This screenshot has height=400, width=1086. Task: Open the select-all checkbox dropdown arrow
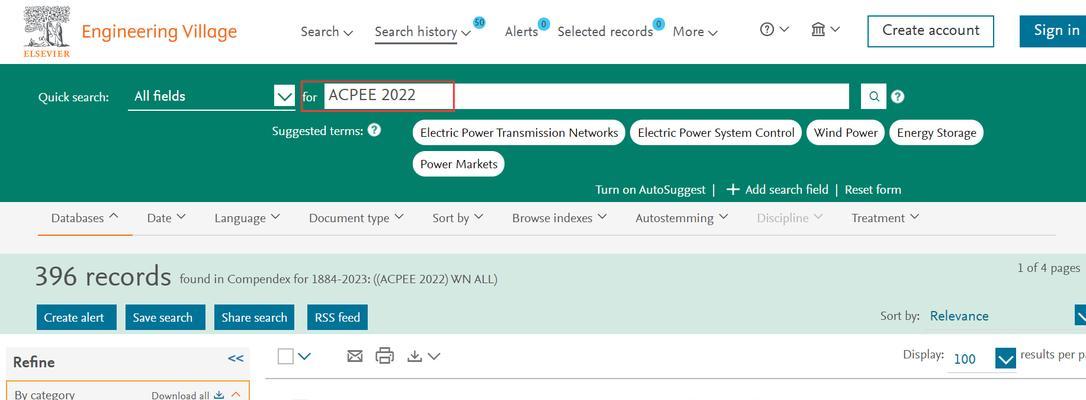[305, 357]
